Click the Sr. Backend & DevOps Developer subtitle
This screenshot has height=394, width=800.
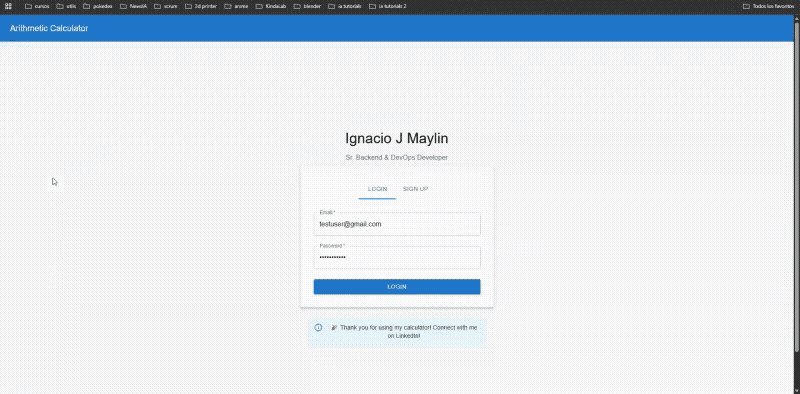[x=397, y=158]
